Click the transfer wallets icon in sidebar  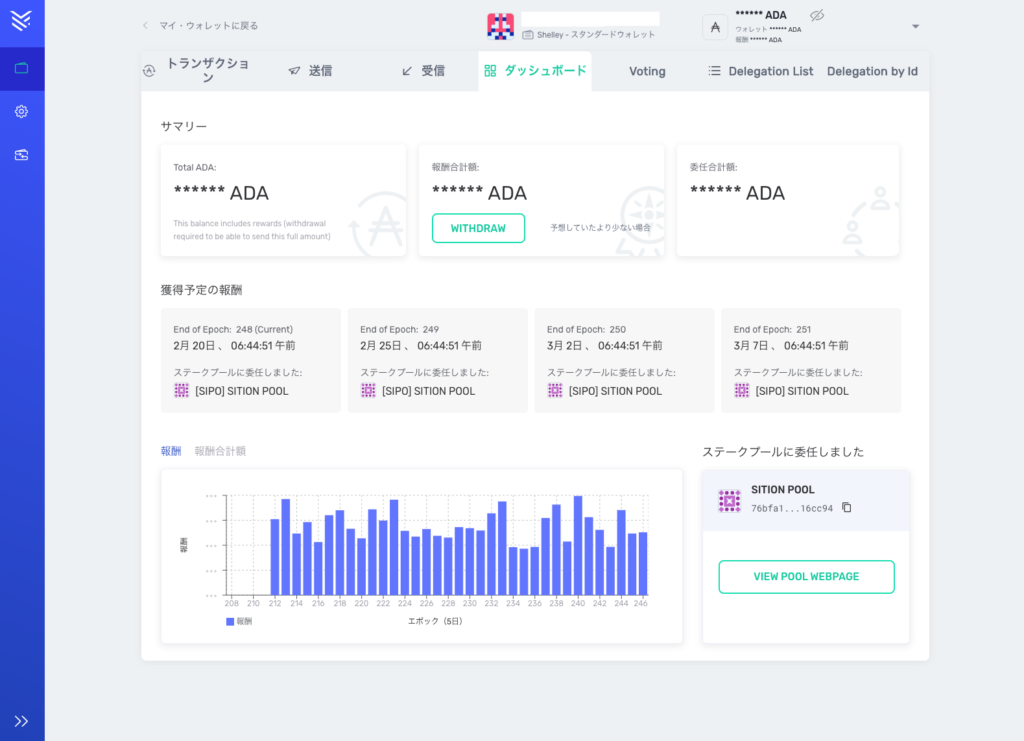point(21,155)
